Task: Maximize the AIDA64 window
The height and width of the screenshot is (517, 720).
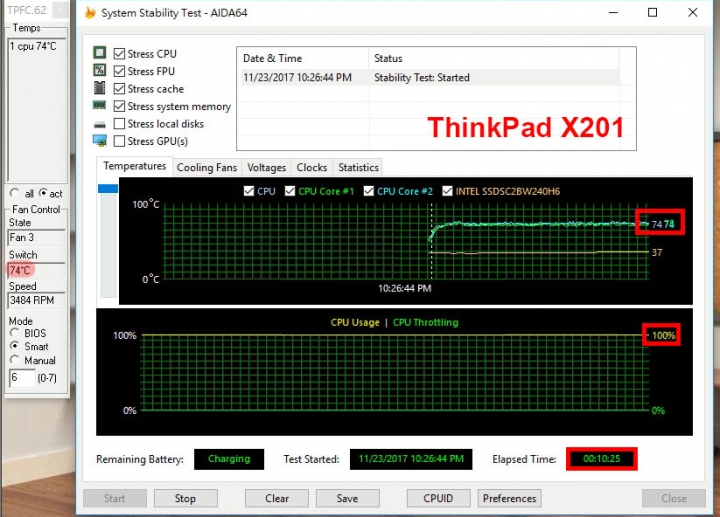Action: click(652, 12)
